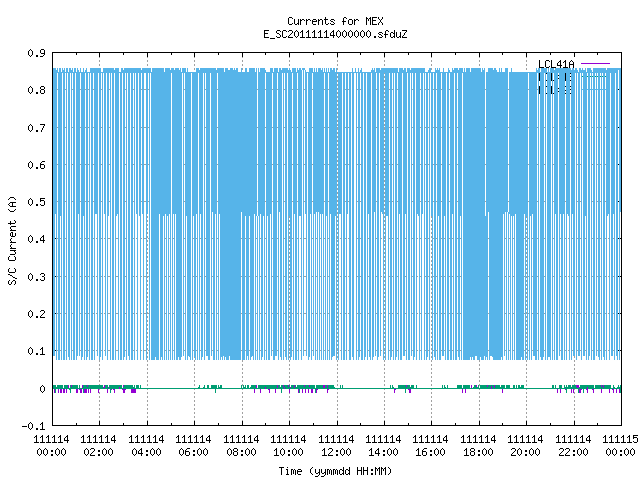Click the x-axis label '111114 16:00'
The width and height of the screenshot is (640, 480).
point(431,446)
